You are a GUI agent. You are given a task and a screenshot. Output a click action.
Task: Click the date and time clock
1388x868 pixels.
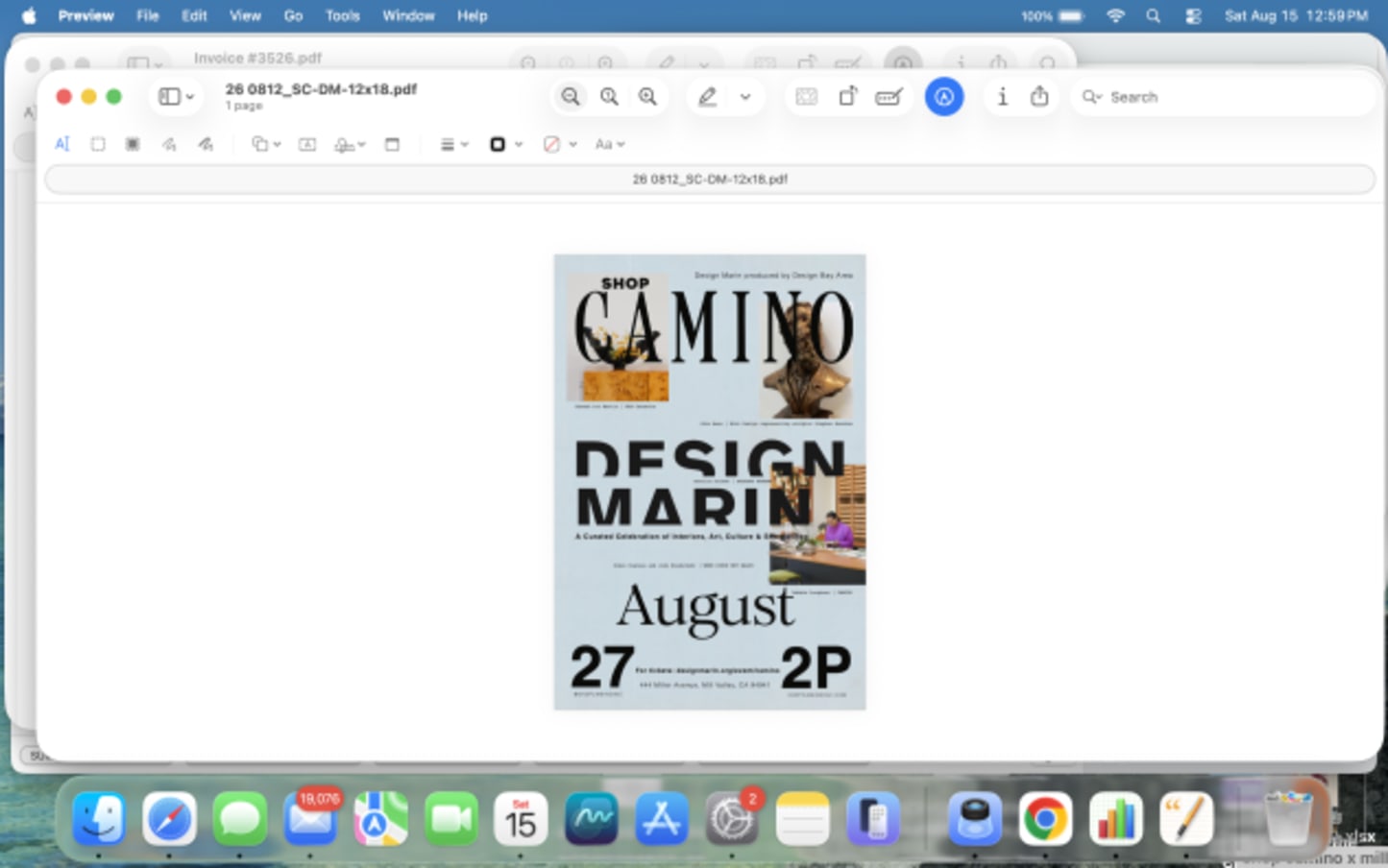click(1296, 15)
